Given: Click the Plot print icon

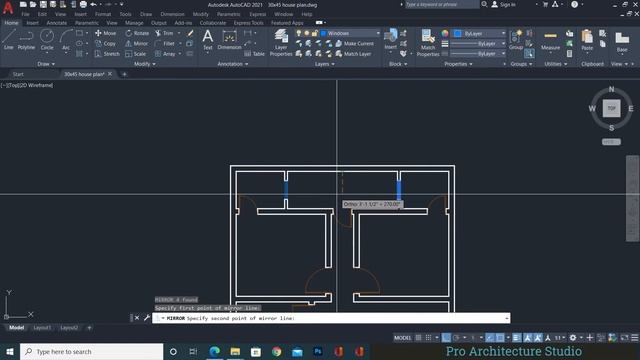Looking at the screenshot, I should (83, 4).
